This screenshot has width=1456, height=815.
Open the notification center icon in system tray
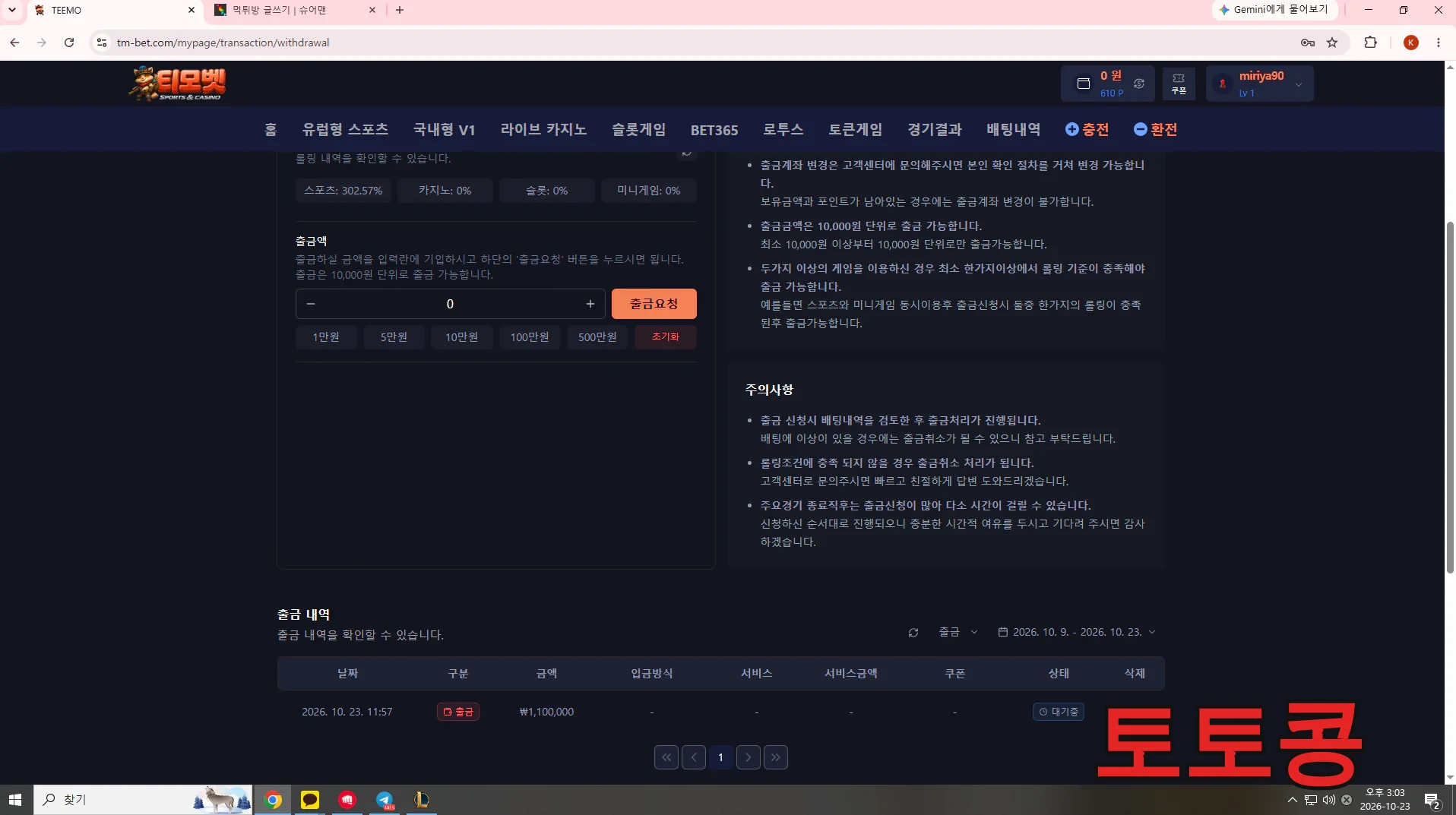click(1432, 801)
